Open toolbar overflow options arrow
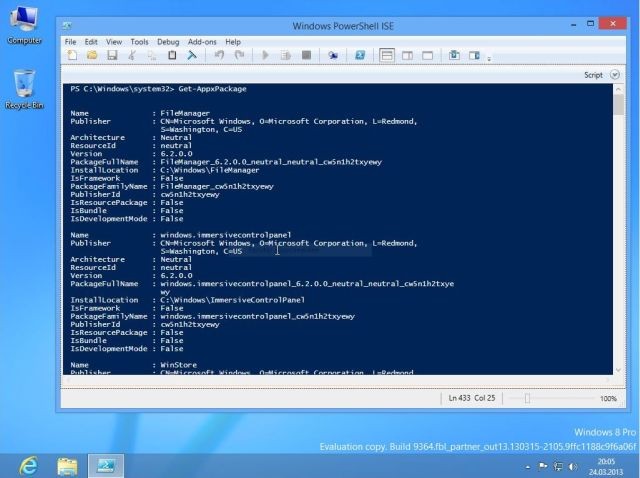 [489, 58]
